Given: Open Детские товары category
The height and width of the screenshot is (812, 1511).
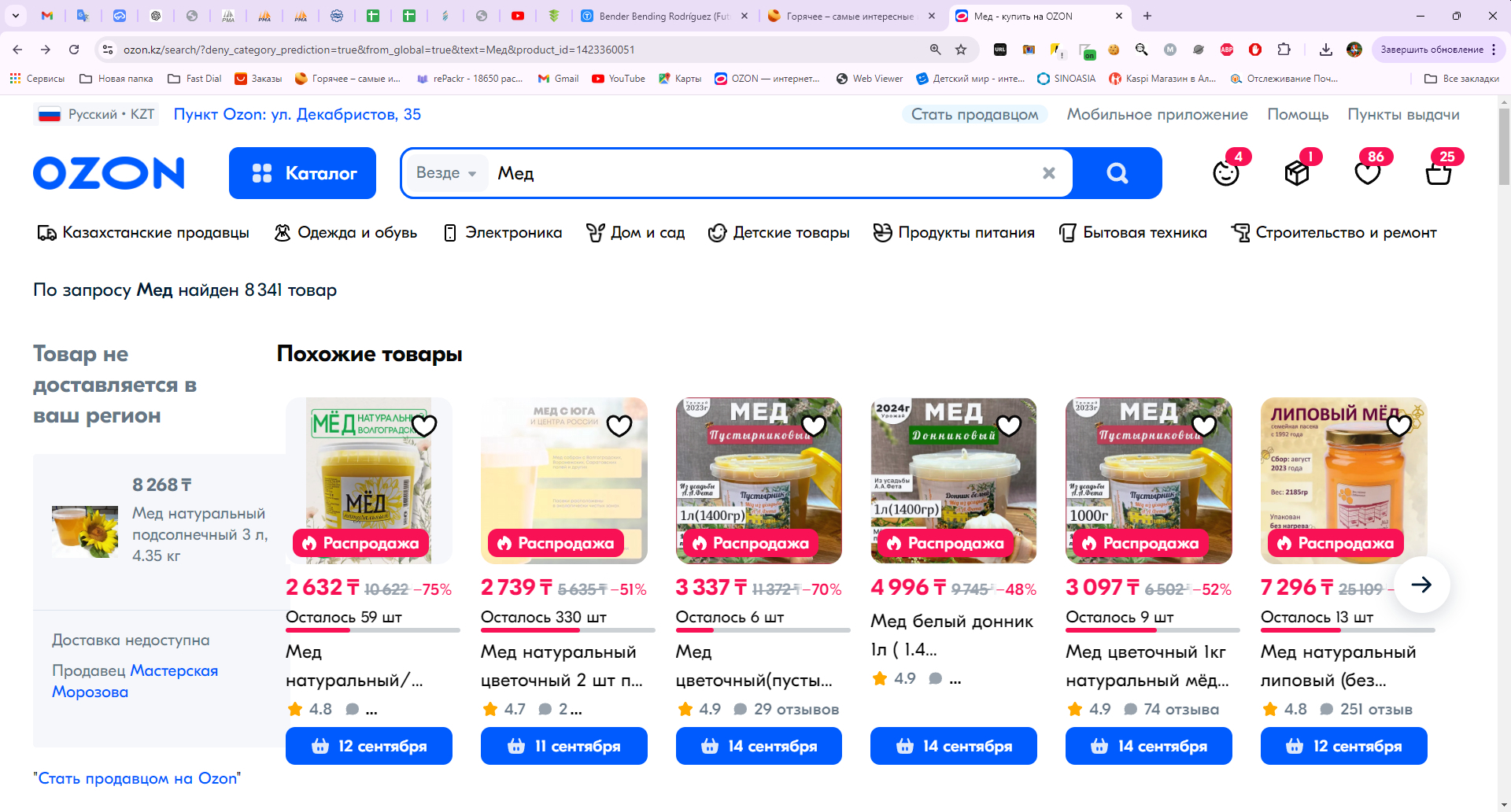Looking at the screenshot, I should pos(779,233).
